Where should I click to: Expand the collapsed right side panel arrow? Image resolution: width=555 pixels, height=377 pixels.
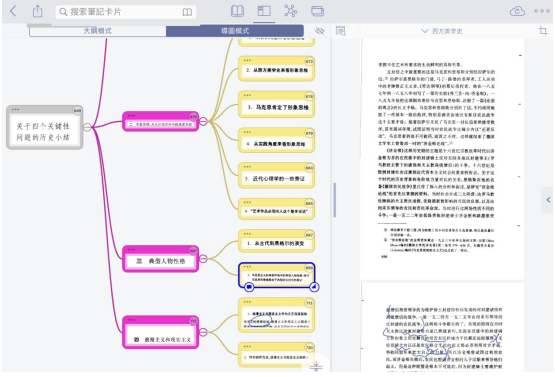click(x=548, y=200)
